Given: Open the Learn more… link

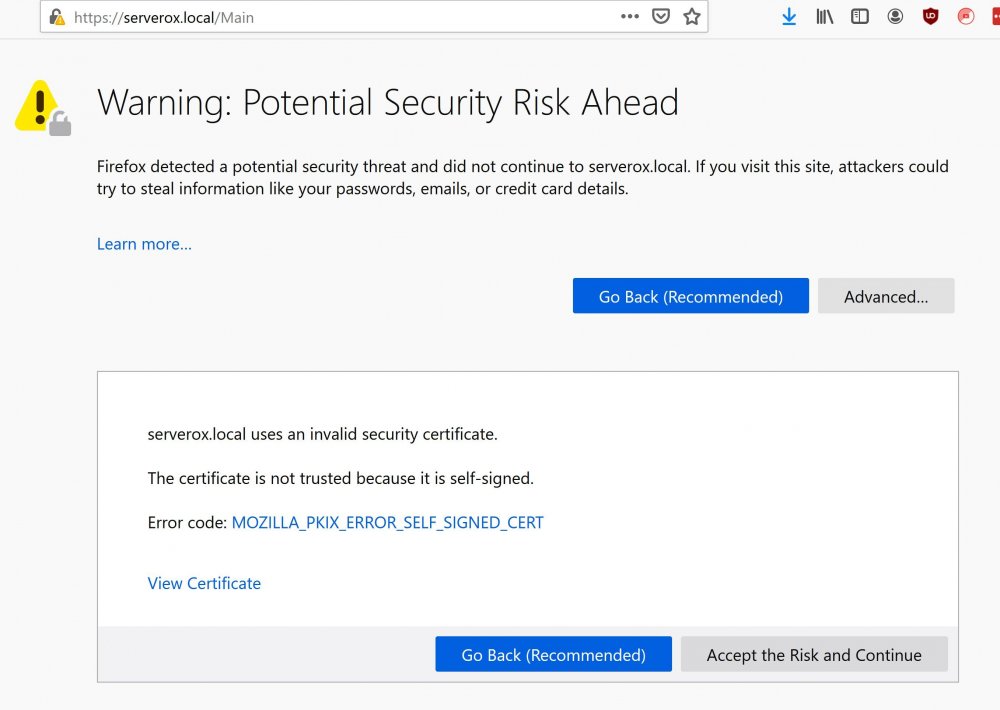Looking at the screenshot, I should tap(144, 244).
